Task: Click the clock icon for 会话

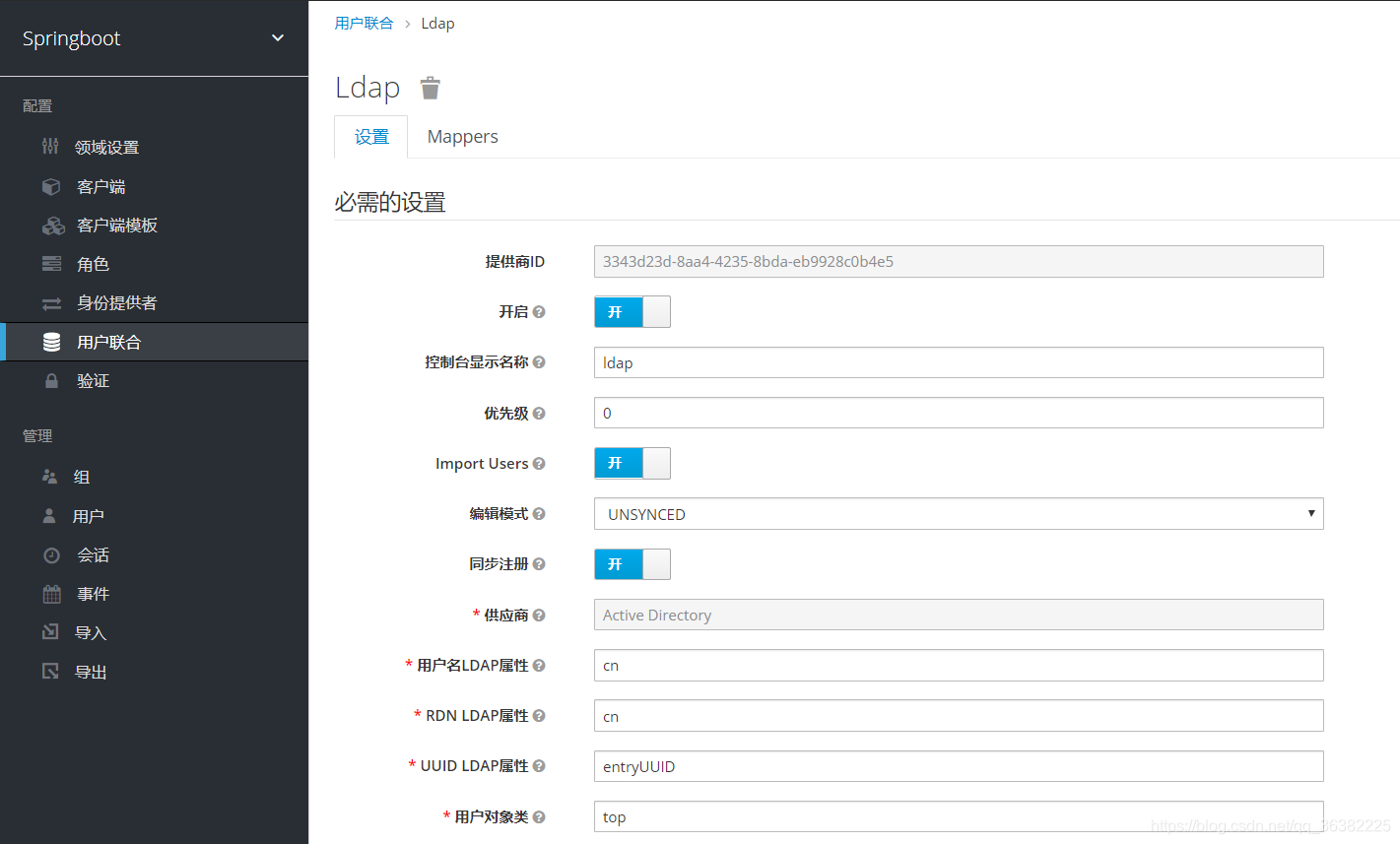Action: (x=51, y=555)
